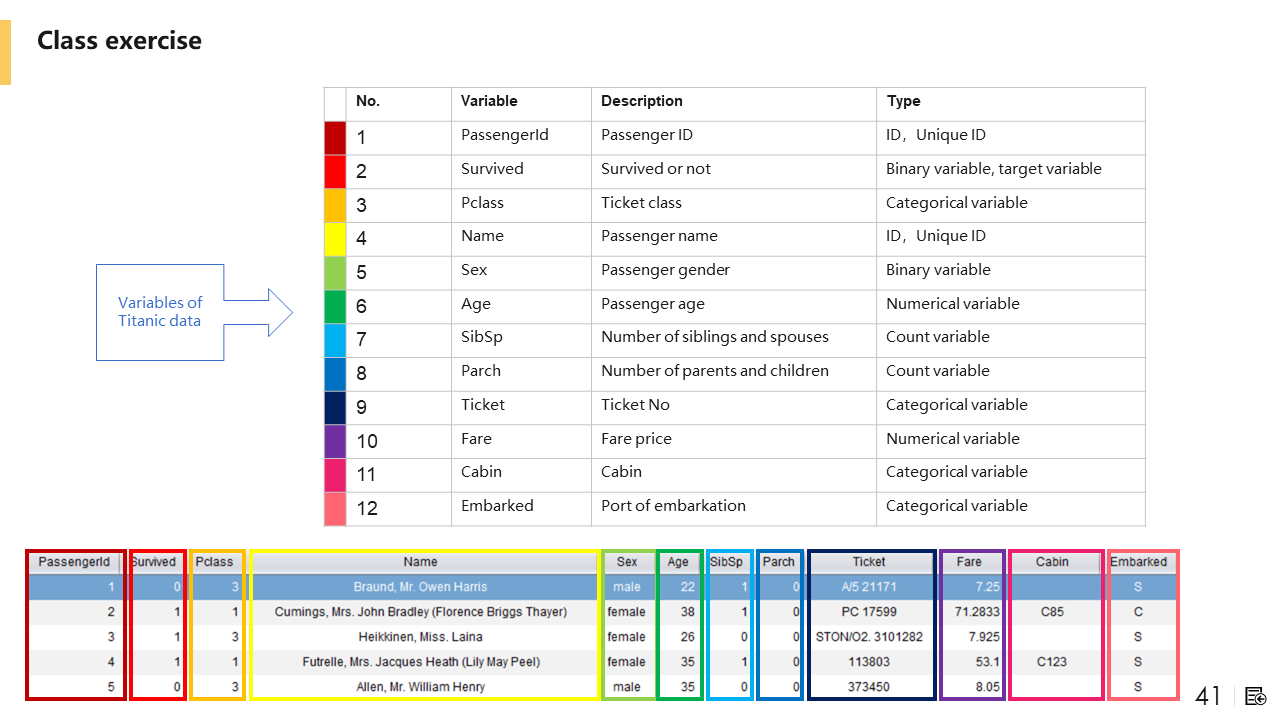Click the 'Port of embarkation' description cell
Viewport: 1280px width, 720px height.
673,506
